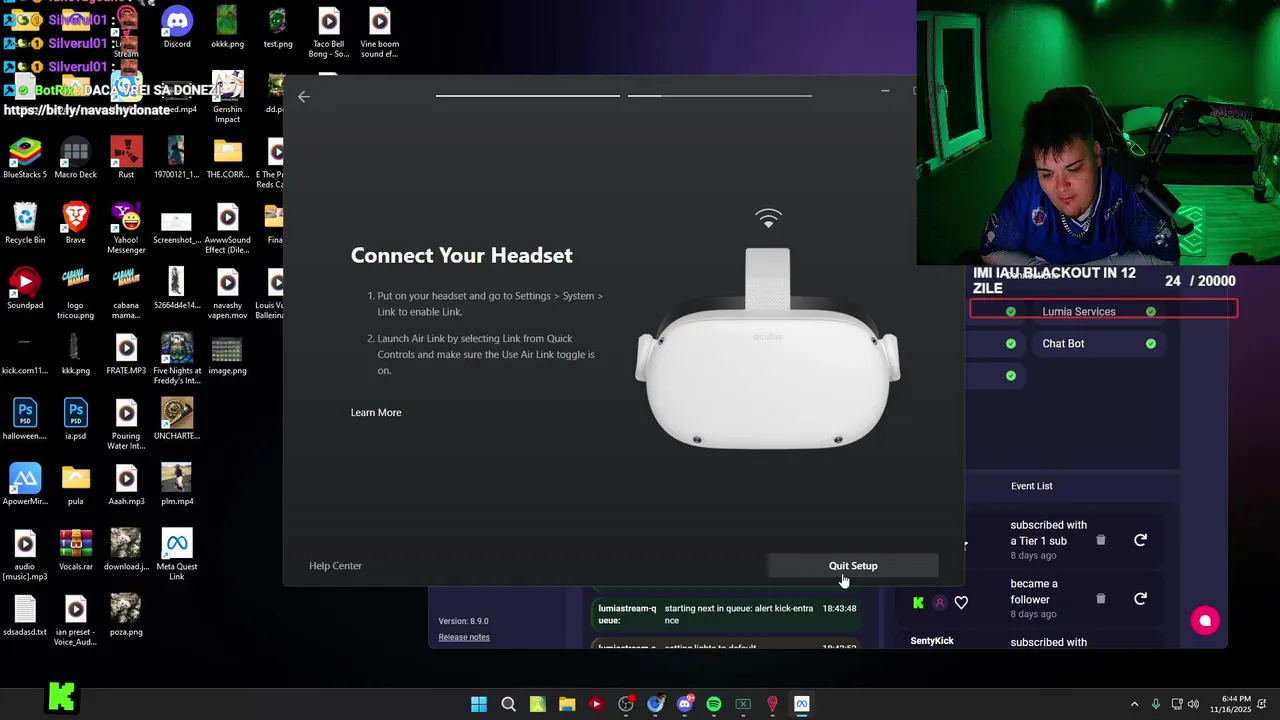Select Taco Bell Bong sound file
Screen dimensions: 1280x720
(329, 33)
